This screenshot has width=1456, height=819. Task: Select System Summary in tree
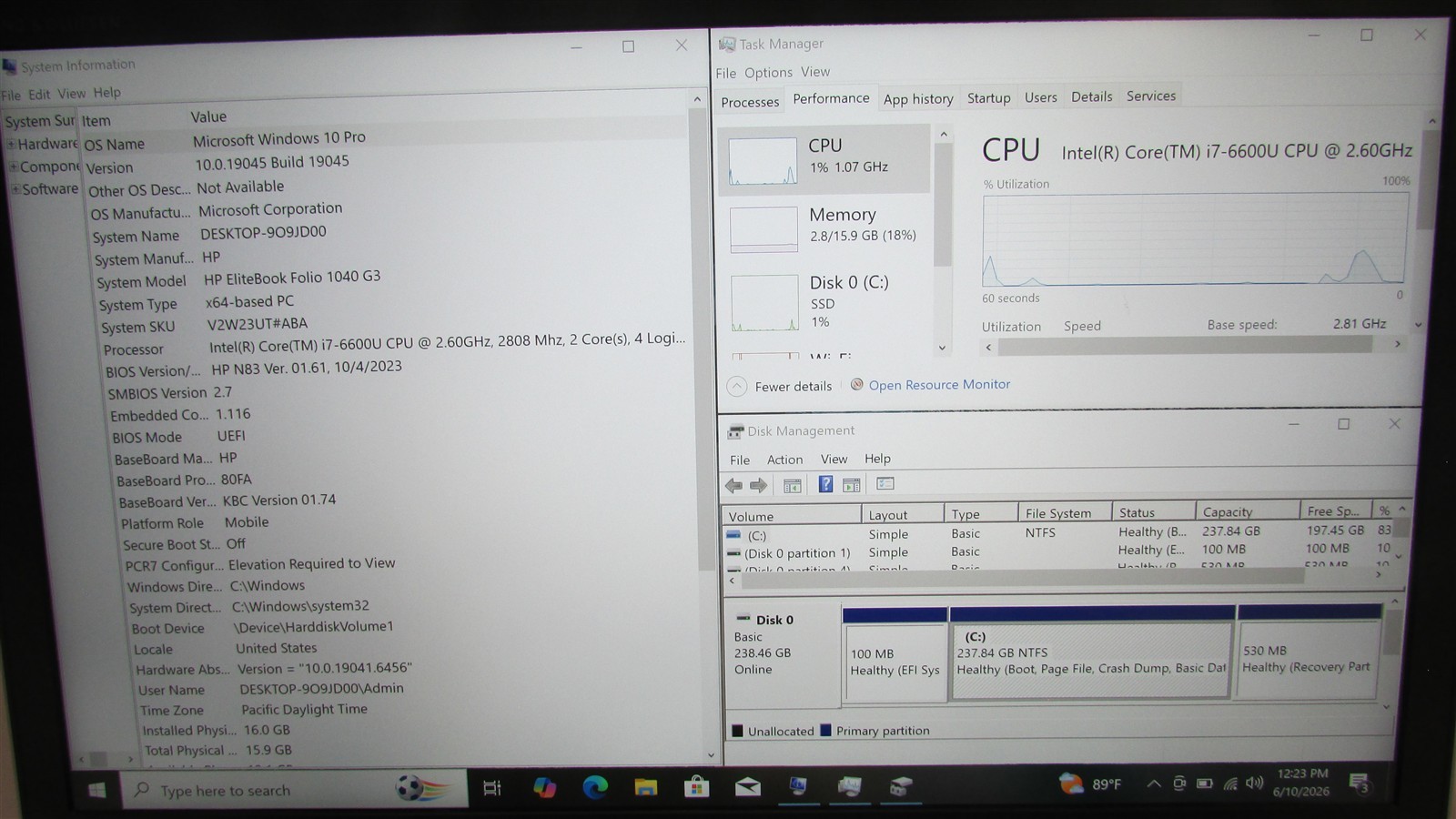point(40,121)
